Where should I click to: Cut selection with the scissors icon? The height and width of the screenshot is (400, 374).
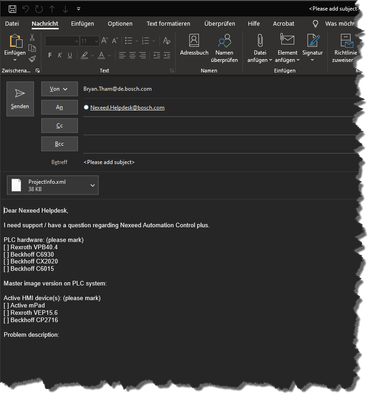tap(32, 37)
